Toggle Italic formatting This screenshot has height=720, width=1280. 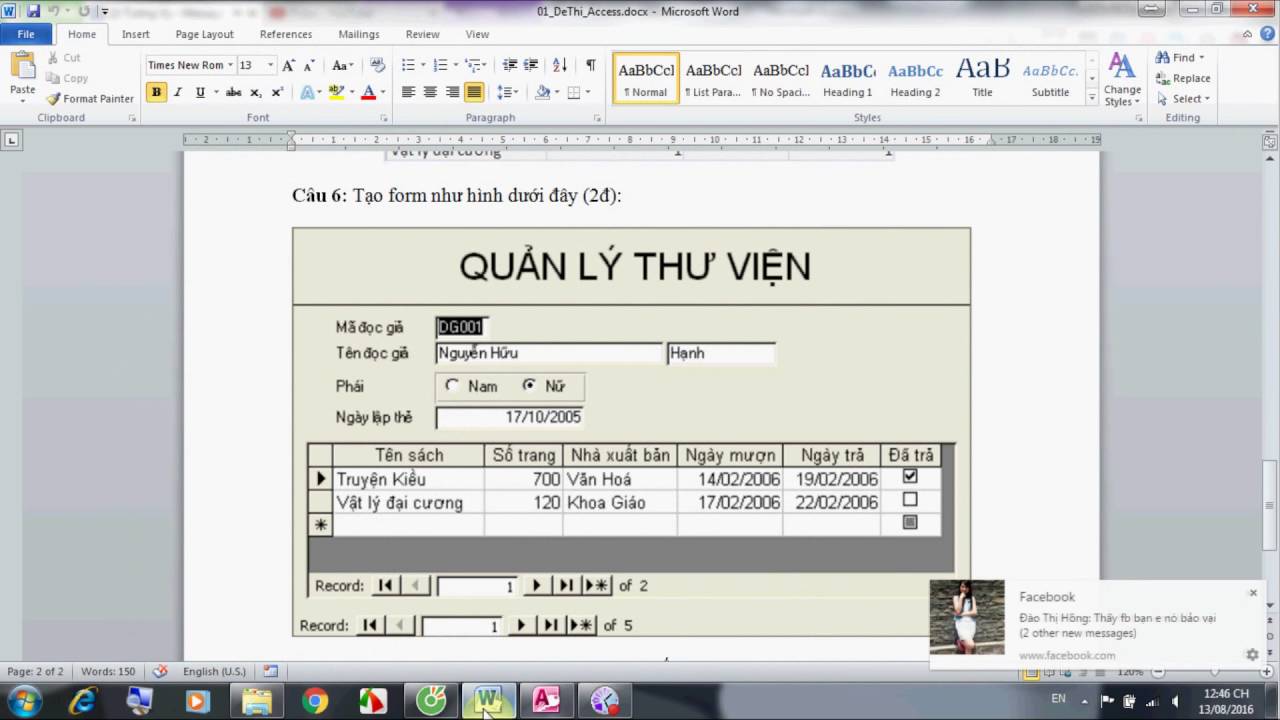point(178,92)
